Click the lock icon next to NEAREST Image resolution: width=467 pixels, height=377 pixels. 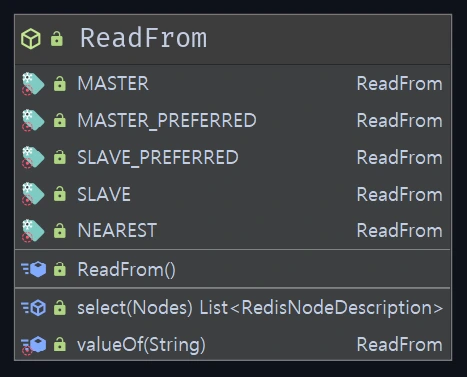pos(60,231)
